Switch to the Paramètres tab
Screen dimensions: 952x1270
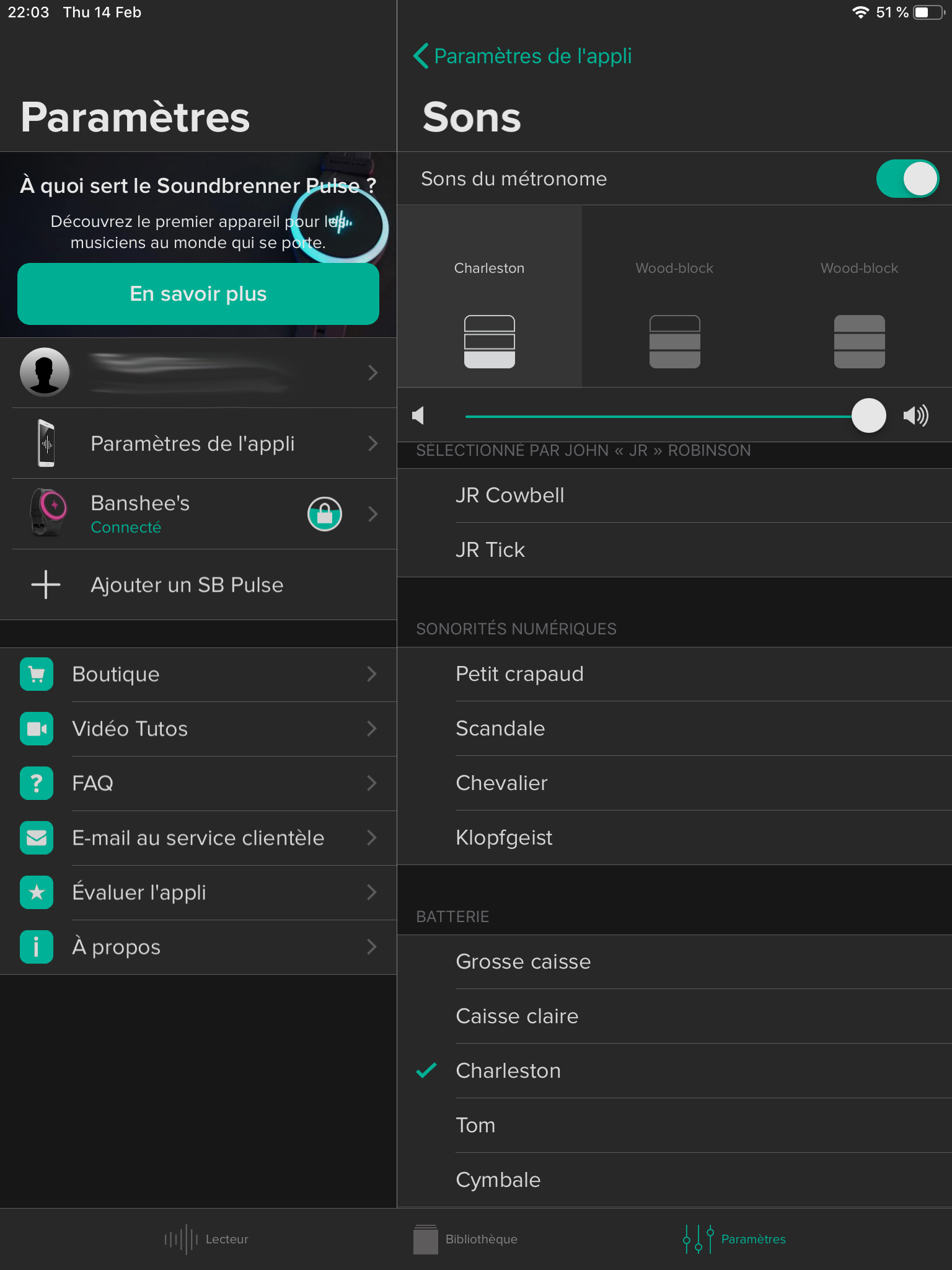coord(734,1239)
